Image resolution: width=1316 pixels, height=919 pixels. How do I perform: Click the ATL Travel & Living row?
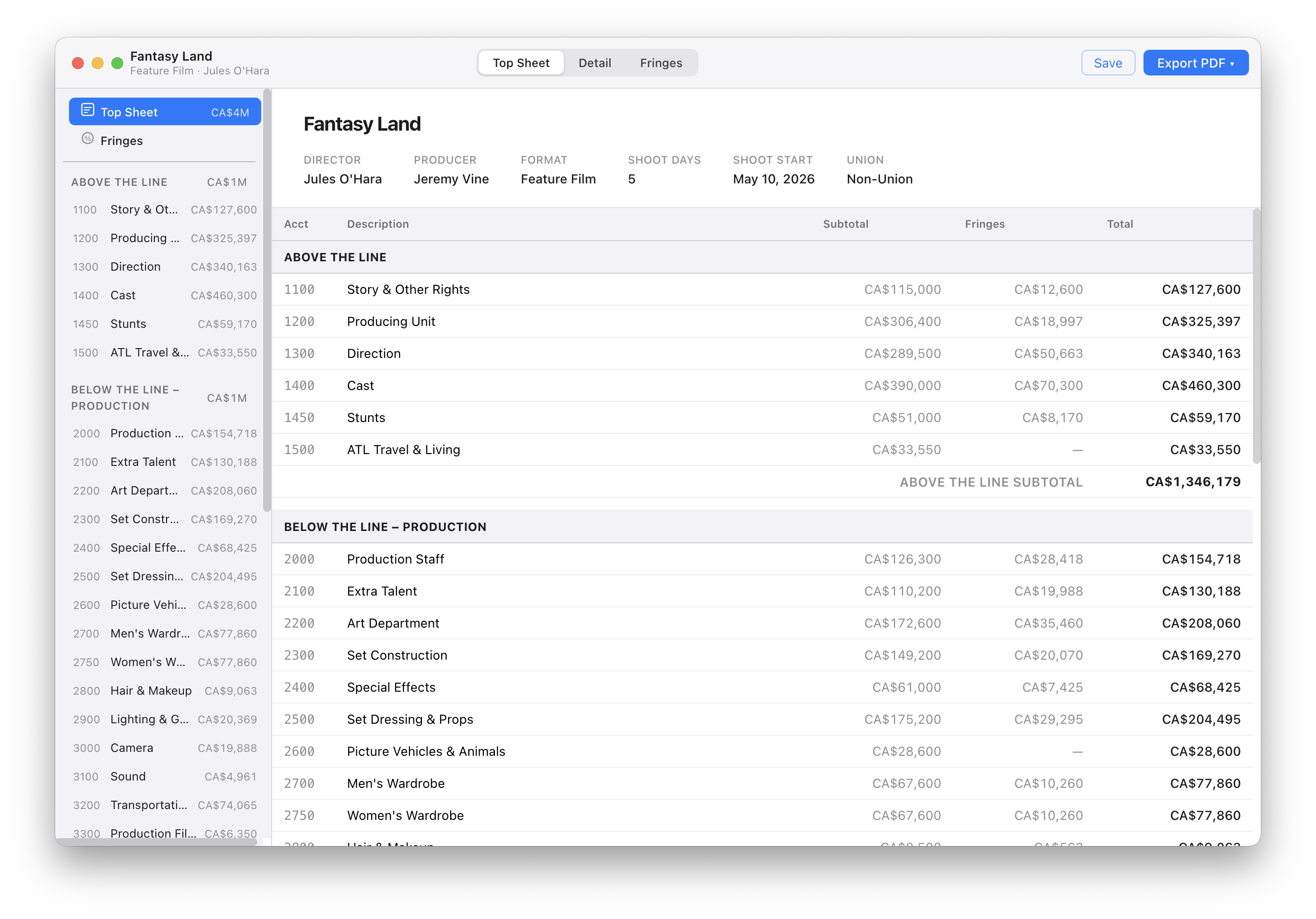762,451
